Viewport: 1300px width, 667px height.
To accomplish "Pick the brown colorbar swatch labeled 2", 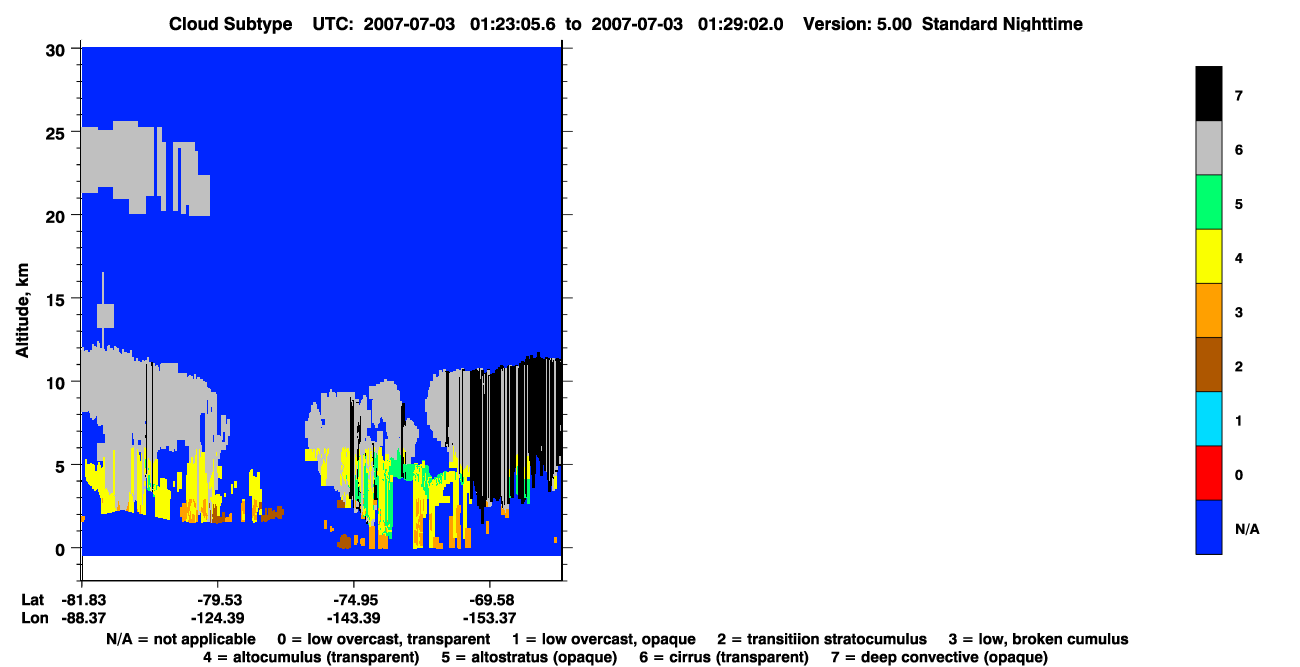I will (1208, 364).
